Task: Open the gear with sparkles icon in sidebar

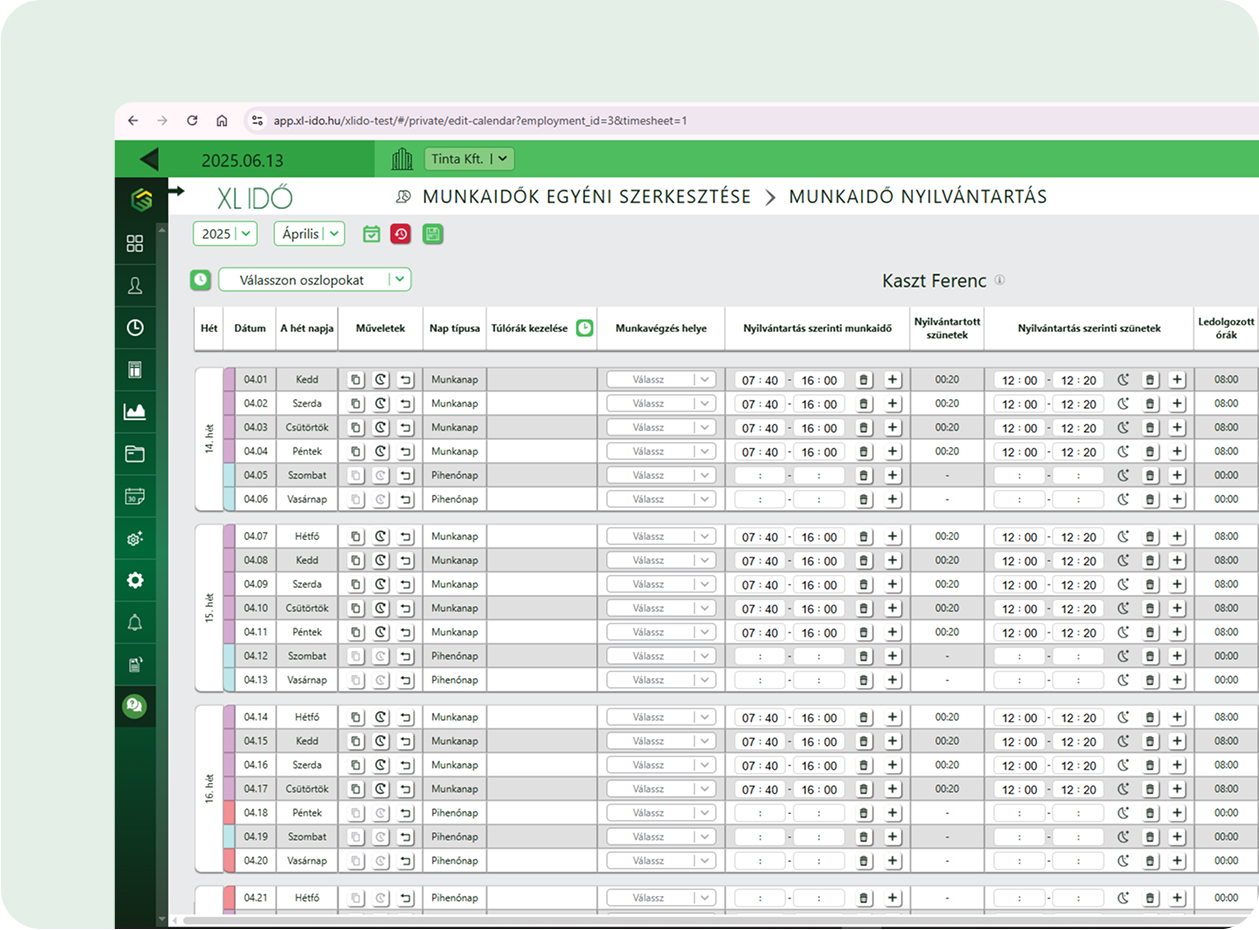Action: [135, 538]
